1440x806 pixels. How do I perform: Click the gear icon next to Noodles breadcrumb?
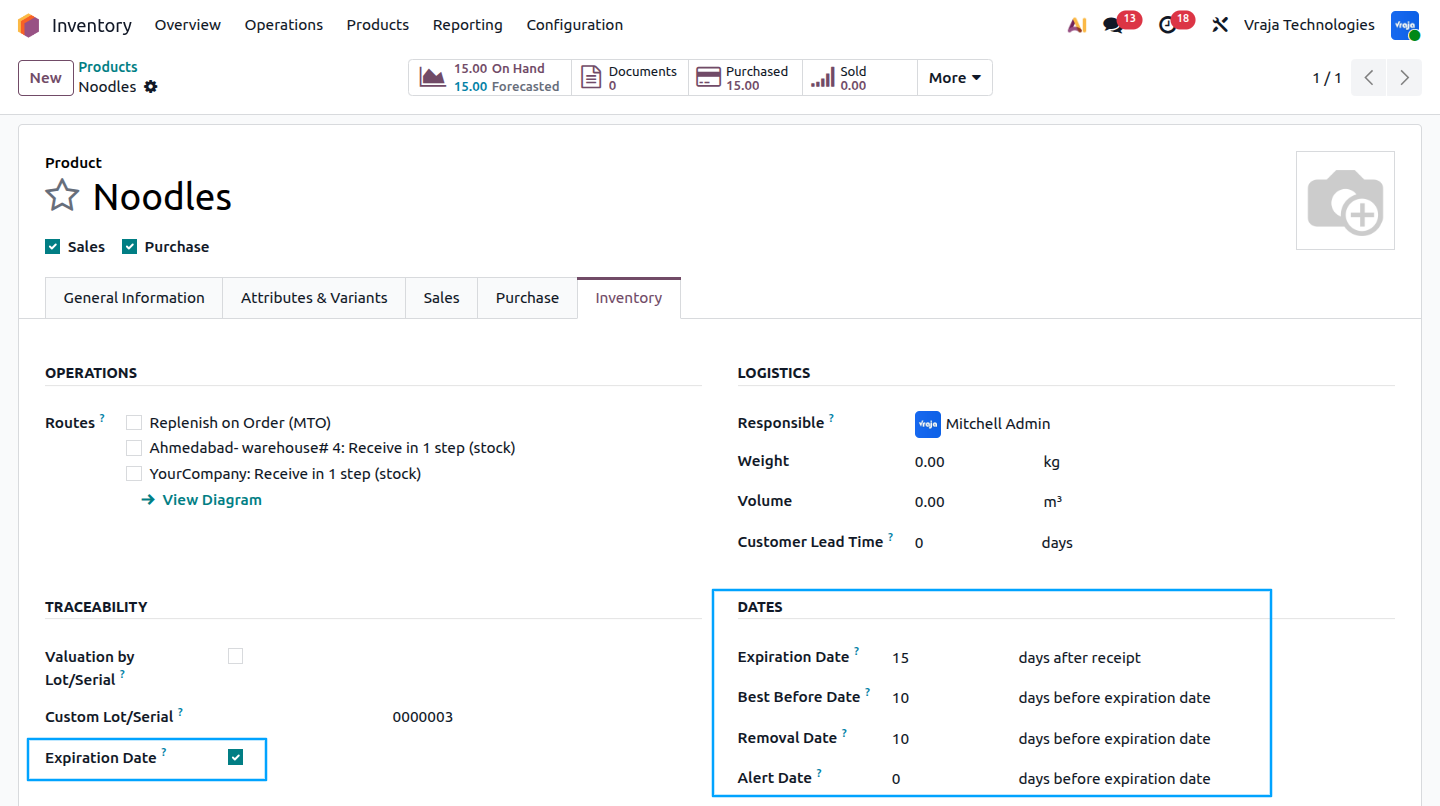(151, 87)
